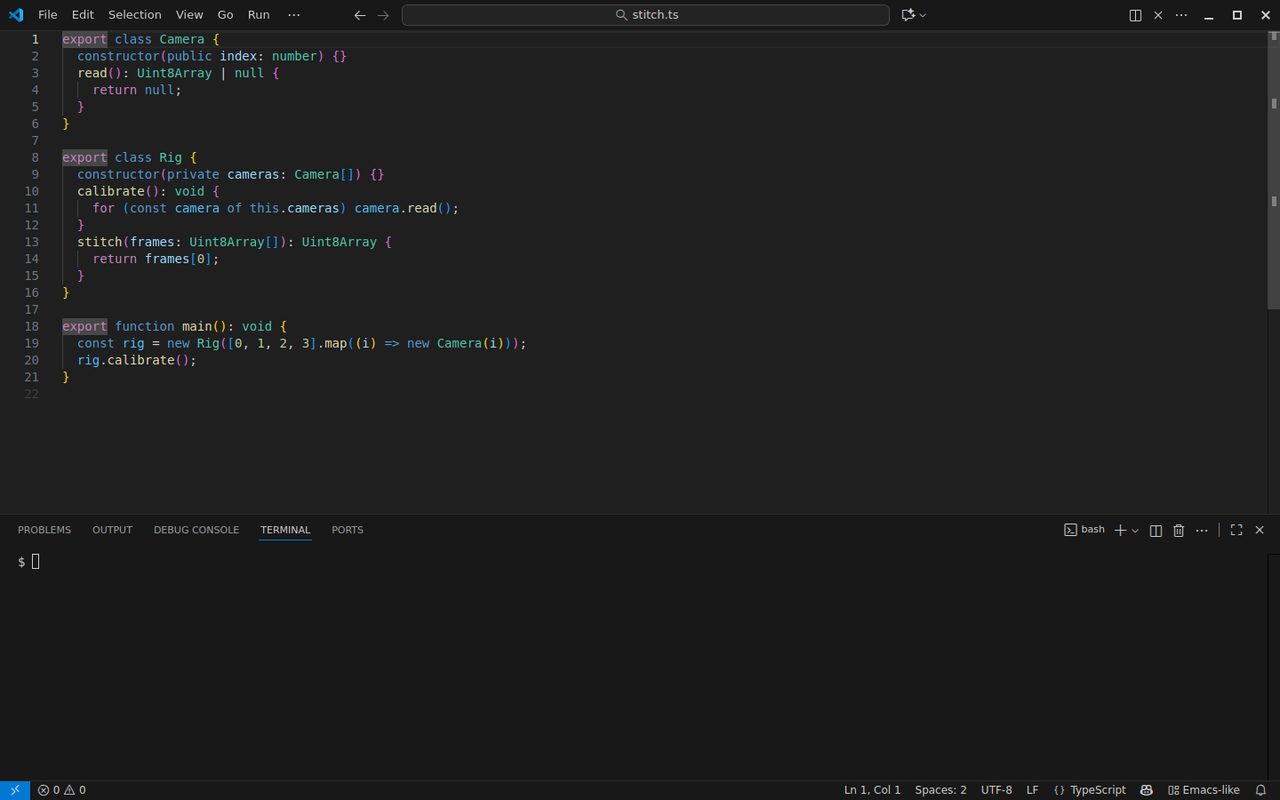
Task: Open notifications bell in status bar
Action: [x=1261, y=790]
